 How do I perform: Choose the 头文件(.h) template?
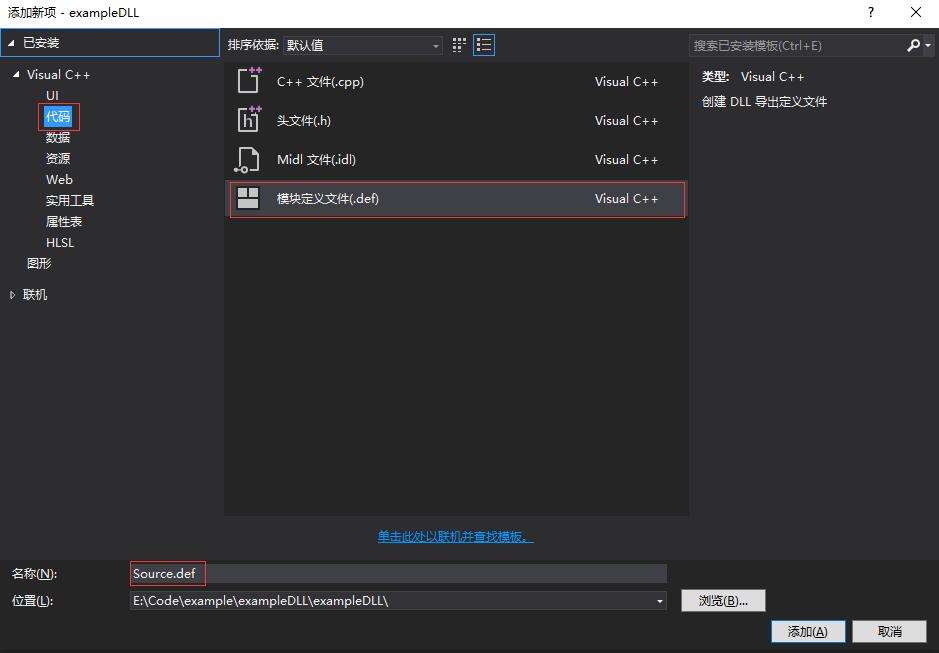tap(456, 120)
